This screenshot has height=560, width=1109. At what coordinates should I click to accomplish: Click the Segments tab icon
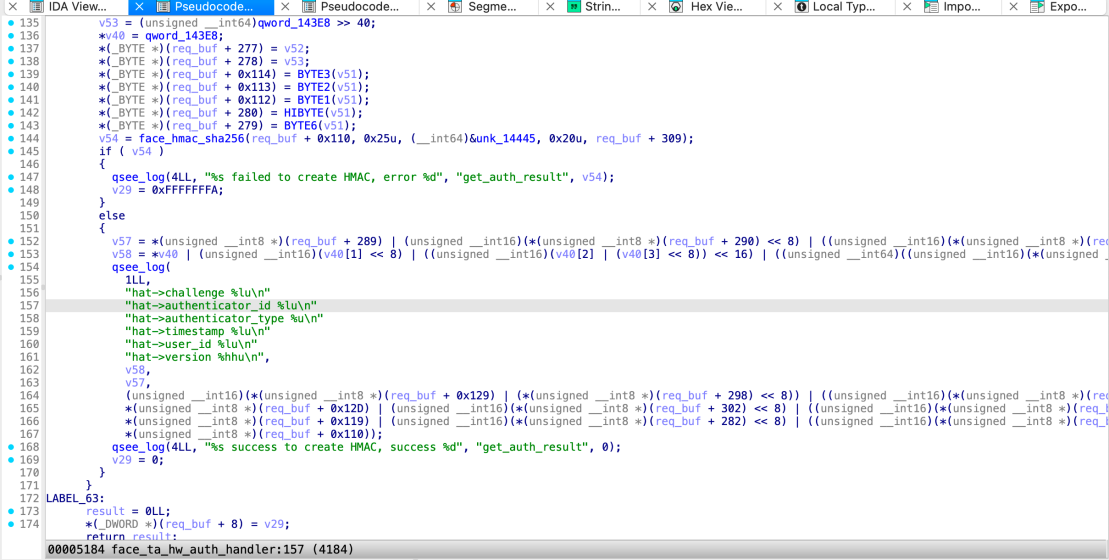pyautogui.click(x=455, y=7)
